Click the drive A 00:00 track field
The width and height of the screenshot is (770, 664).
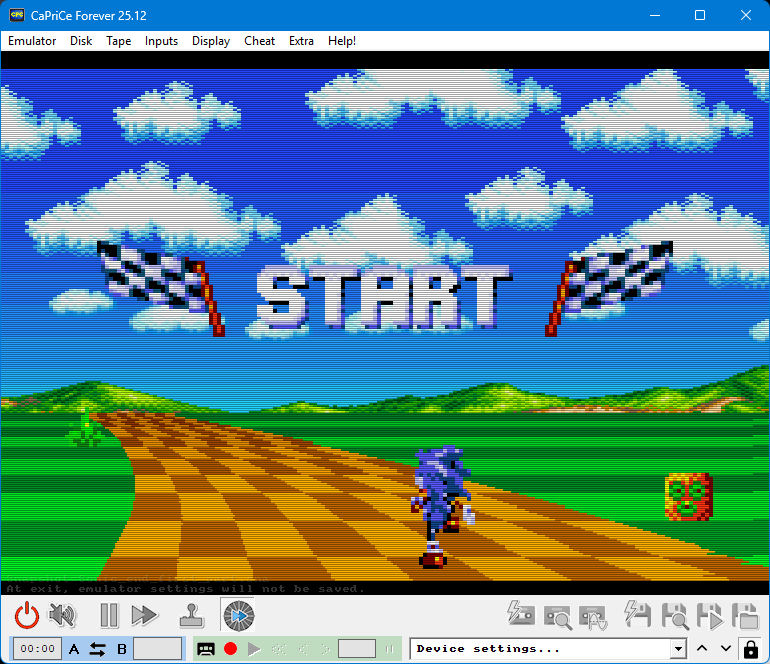click(x=38, y=649)
